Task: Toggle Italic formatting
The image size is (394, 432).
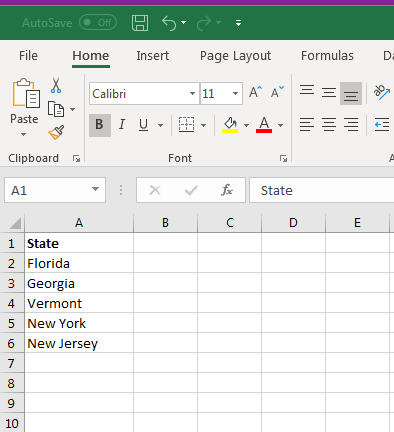Action: (x=122, y=125)
